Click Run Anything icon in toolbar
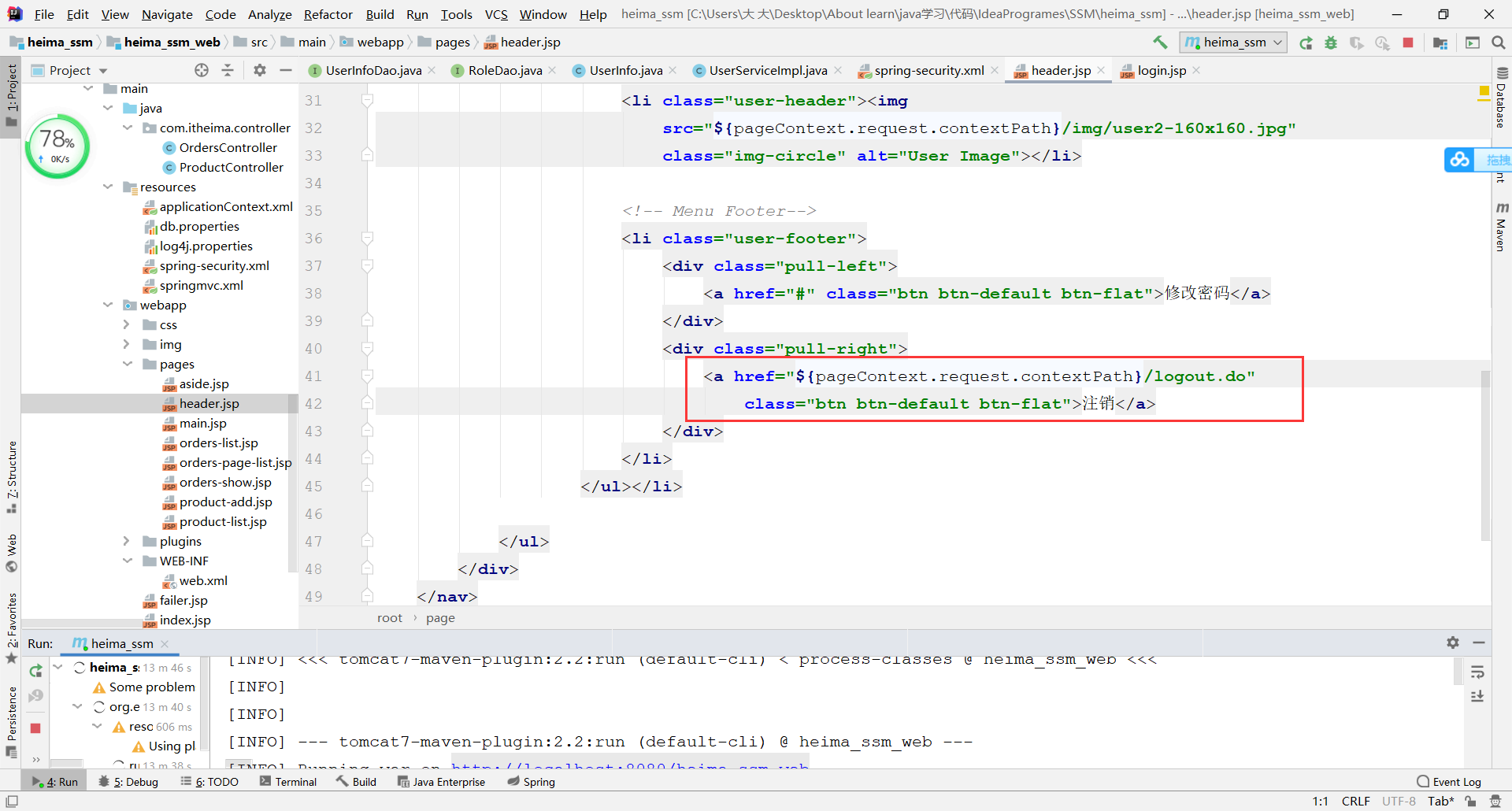The image size is (1512, 811). pyautogui.click(x=1473, y=43)
